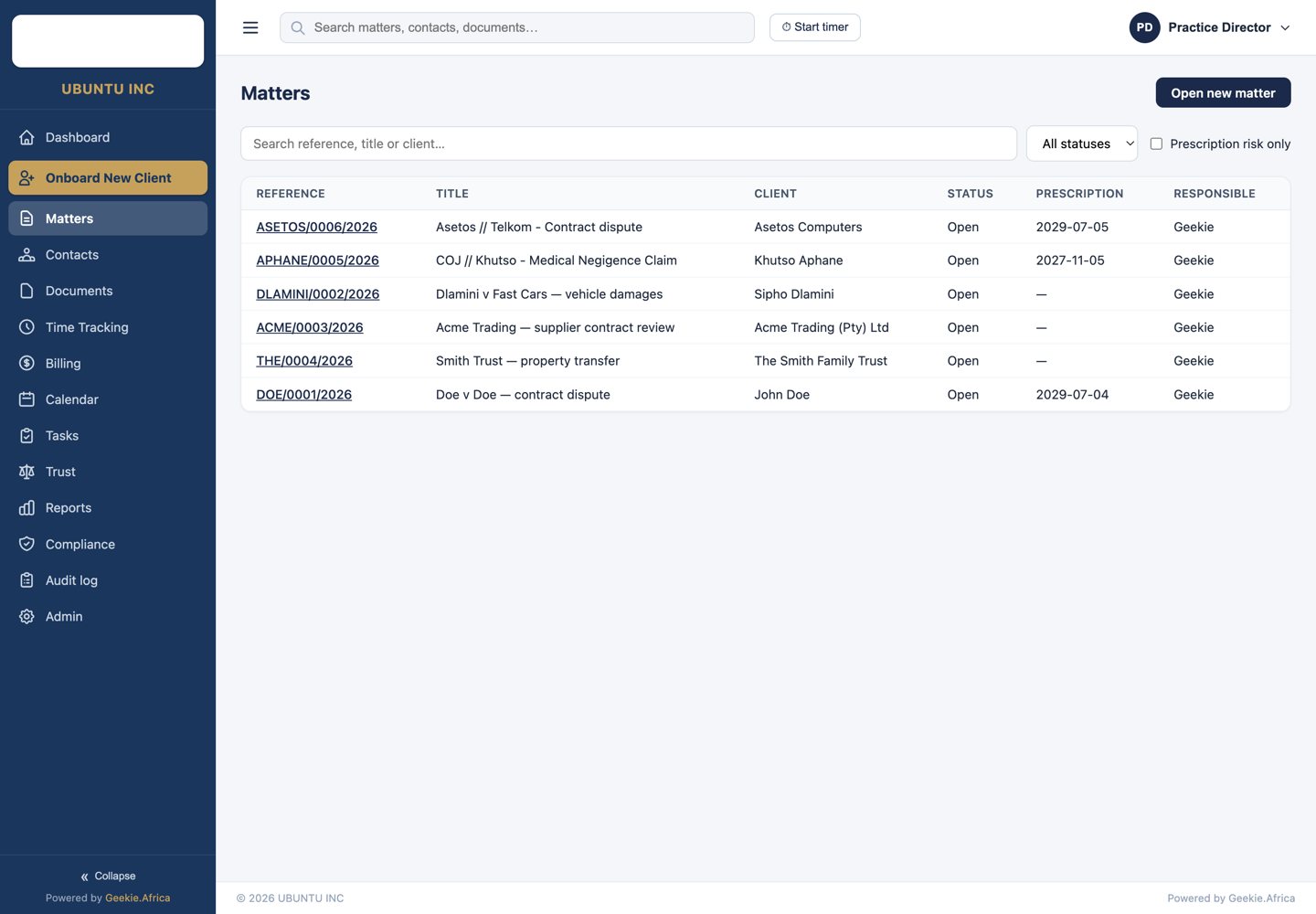Viewport: 1316px width, 914px height.
Task: Click the REFERENCE column header
Action: coord(291,194)
